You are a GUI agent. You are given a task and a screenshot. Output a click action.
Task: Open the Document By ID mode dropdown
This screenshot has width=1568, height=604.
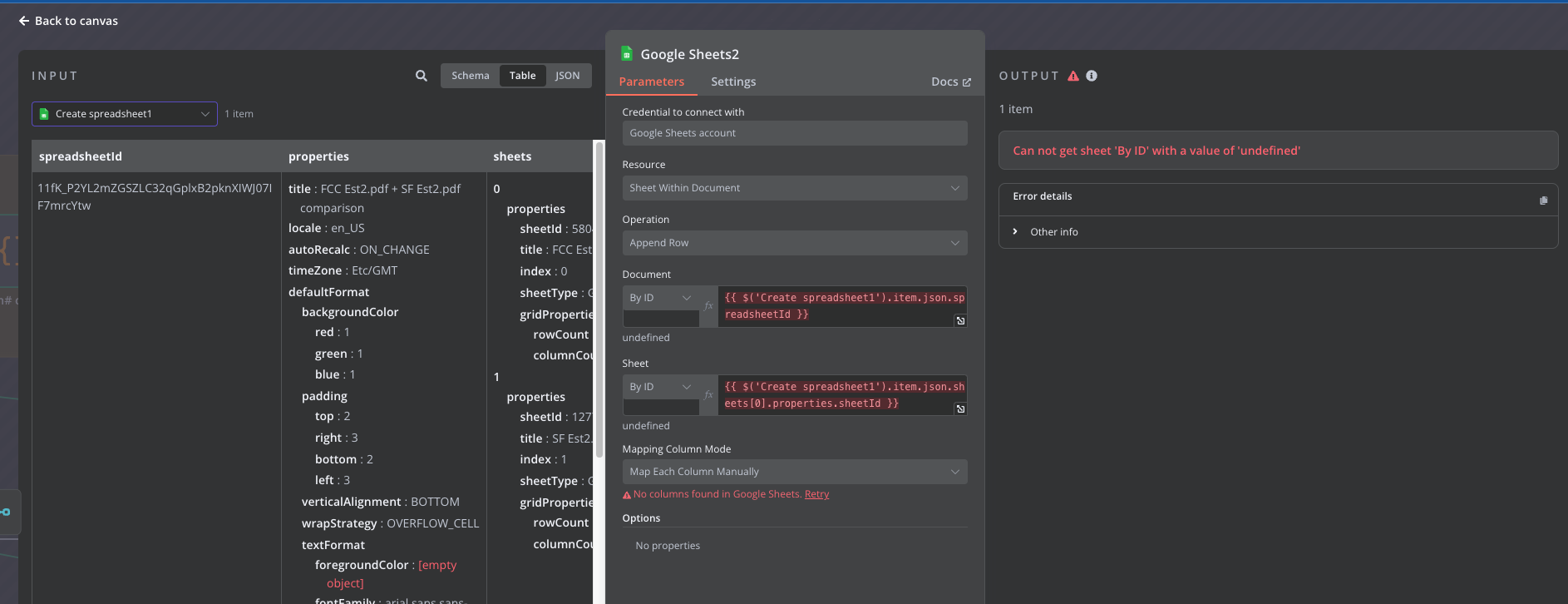tap(661, 298)
